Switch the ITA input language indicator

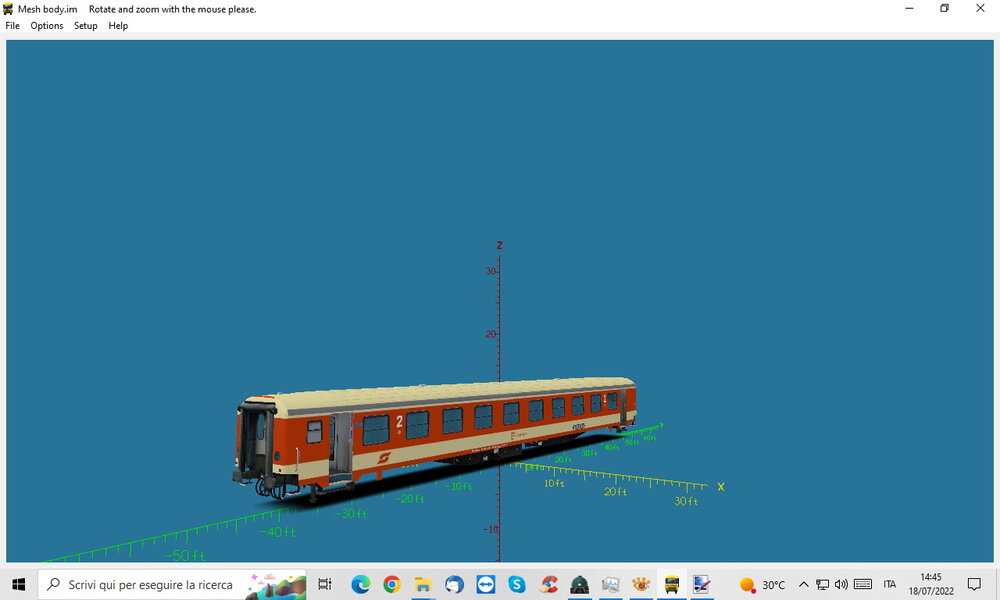890,584
